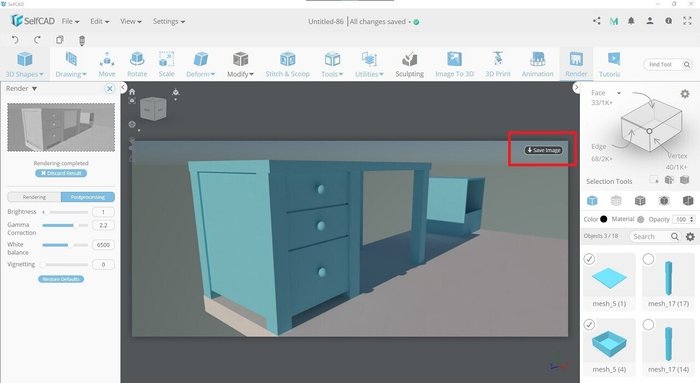Select the Image To 3D tool

(454, 65)
